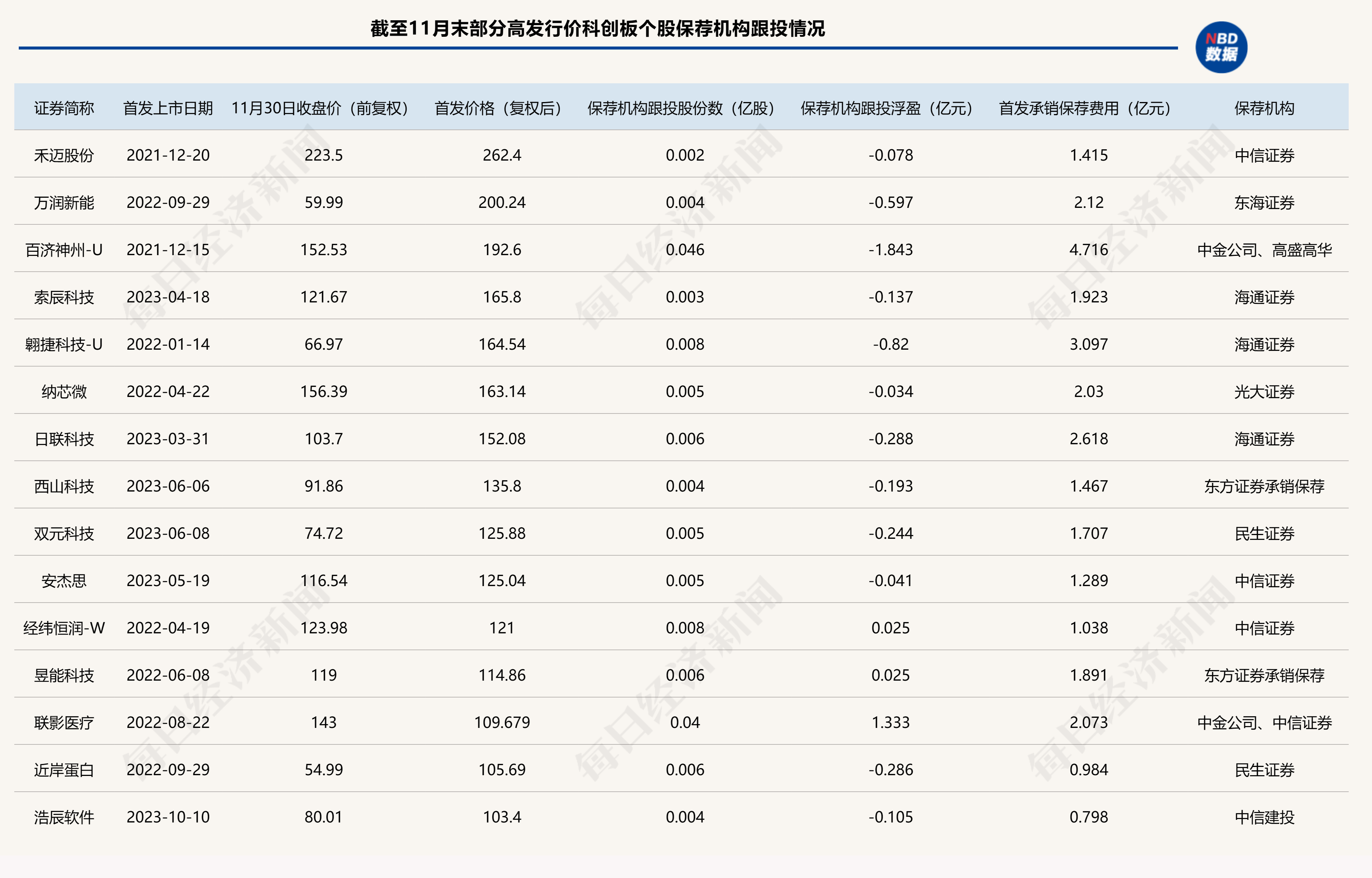Click the 首发上市日期 column header
The image size is (1372, 878).
pyautogui.click(x=168, y=108)
